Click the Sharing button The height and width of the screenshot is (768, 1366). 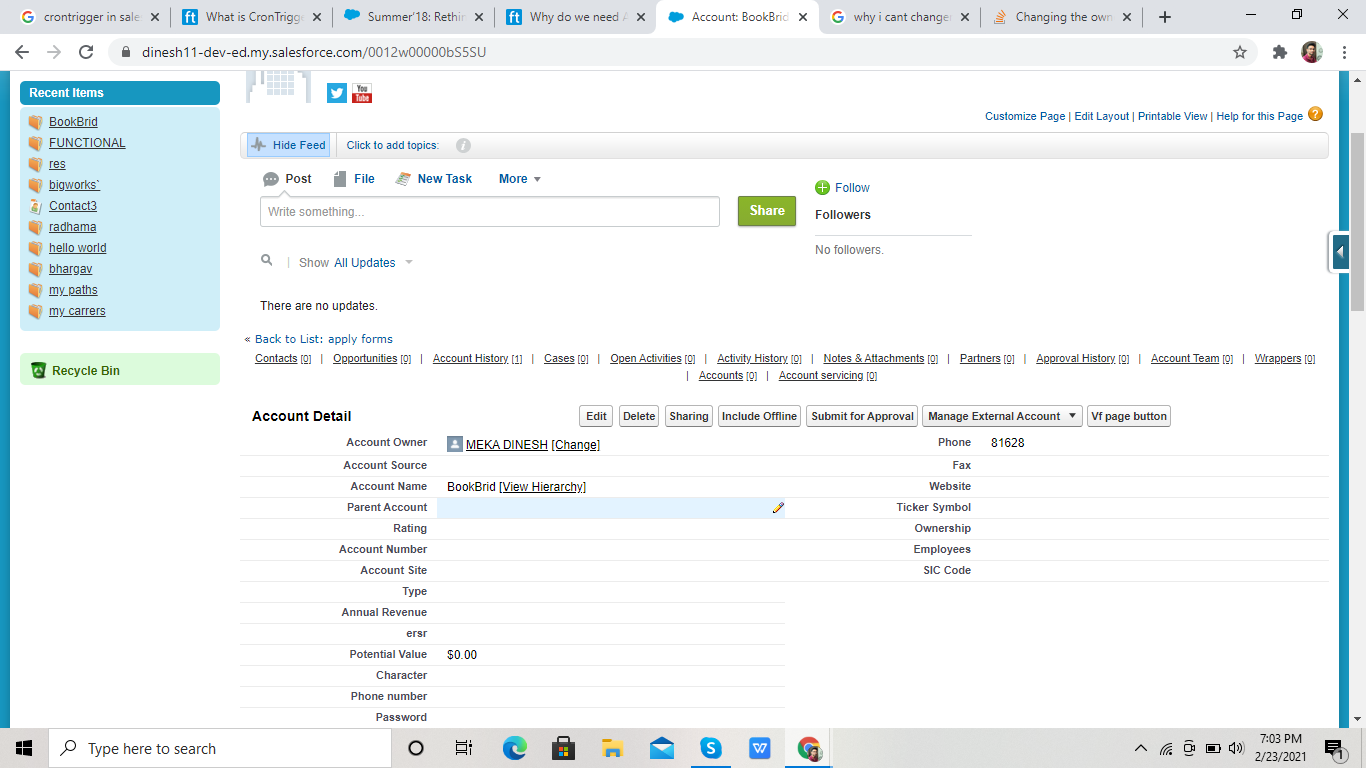(689, 416)
